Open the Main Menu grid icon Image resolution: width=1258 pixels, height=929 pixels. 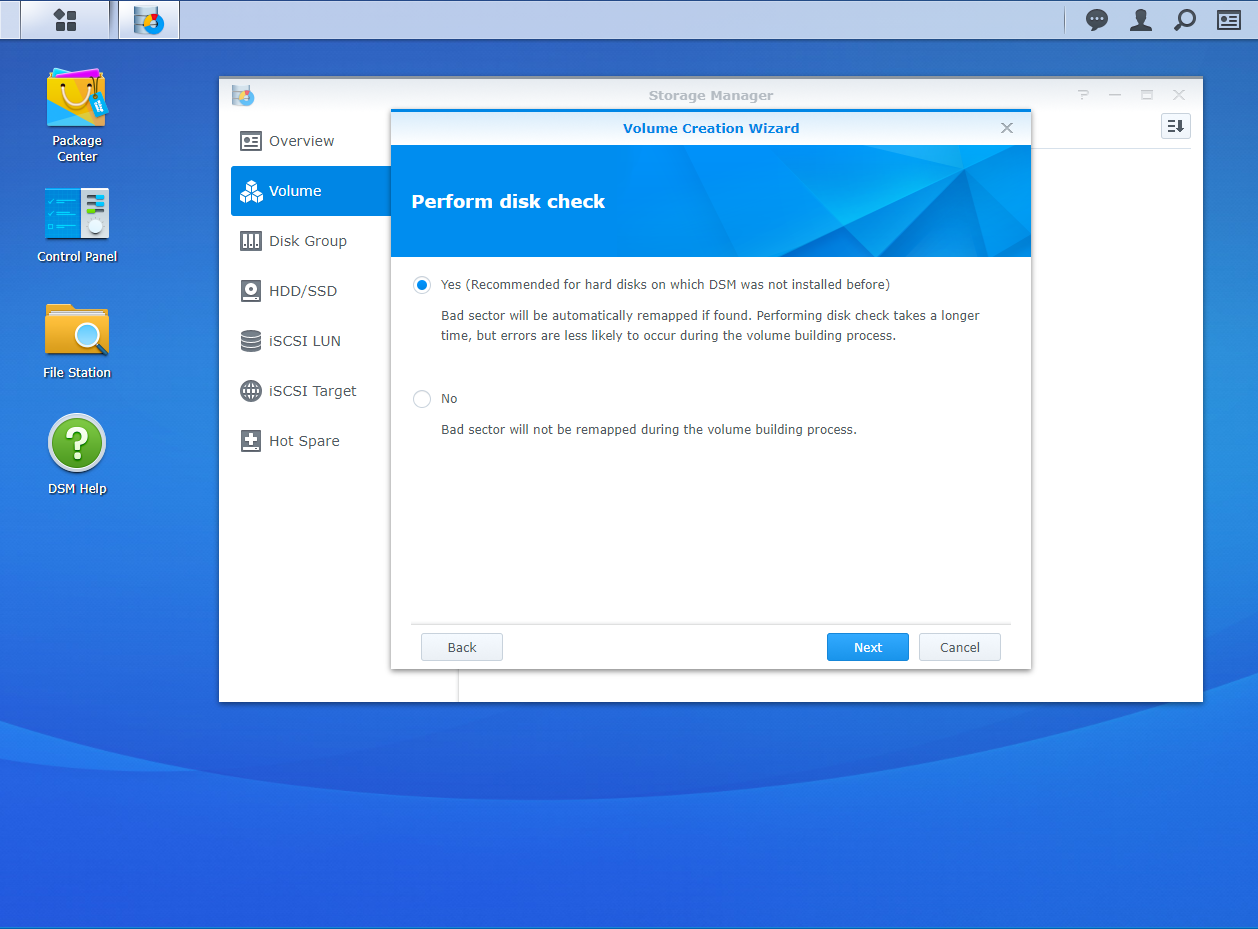(x=65, y=20)
